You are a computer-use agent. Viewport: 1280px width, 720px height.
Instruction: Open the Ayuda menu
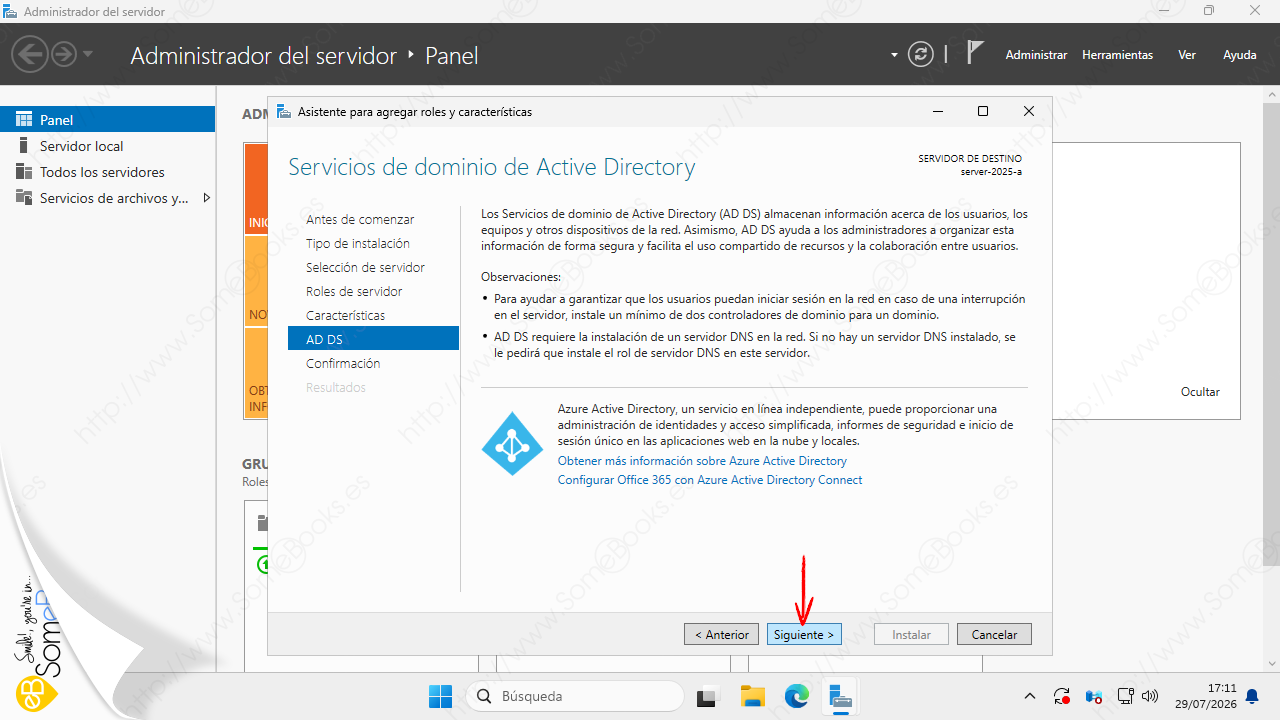(x=1240, y=55)
